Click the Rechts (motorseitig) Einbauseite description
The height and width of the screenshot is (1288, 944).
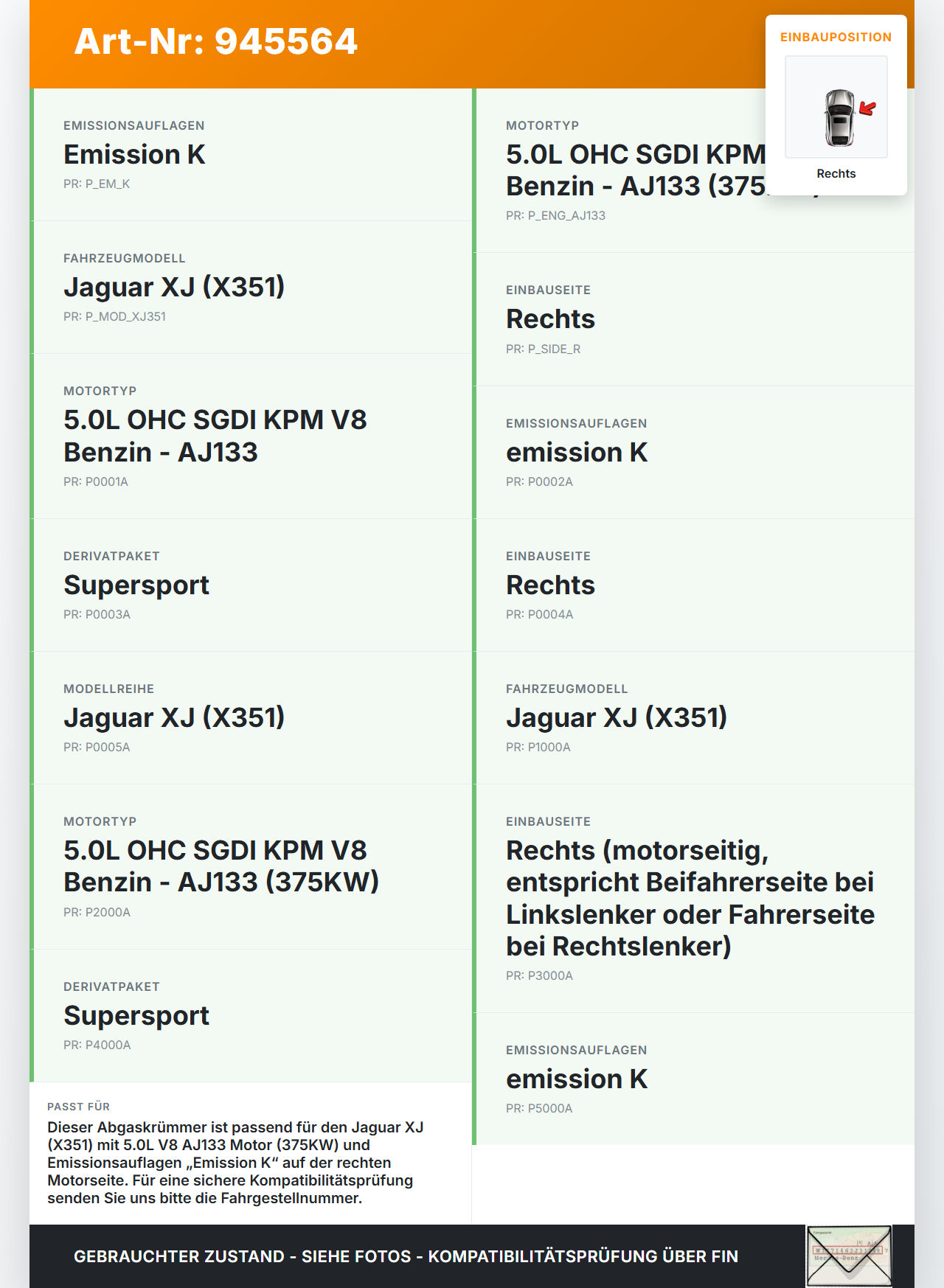(x=690, y=898)
